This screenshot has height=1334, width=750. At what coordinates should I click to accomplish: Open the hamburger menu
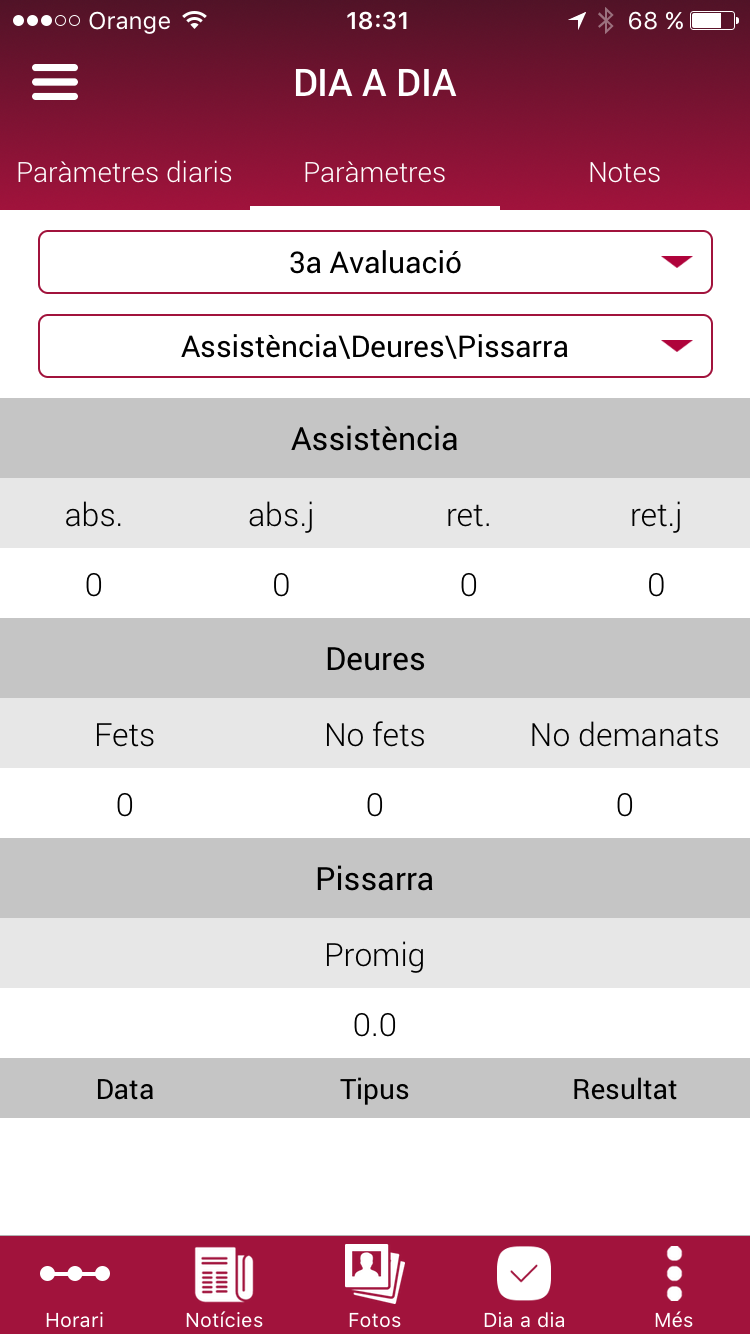coord(55,82)
